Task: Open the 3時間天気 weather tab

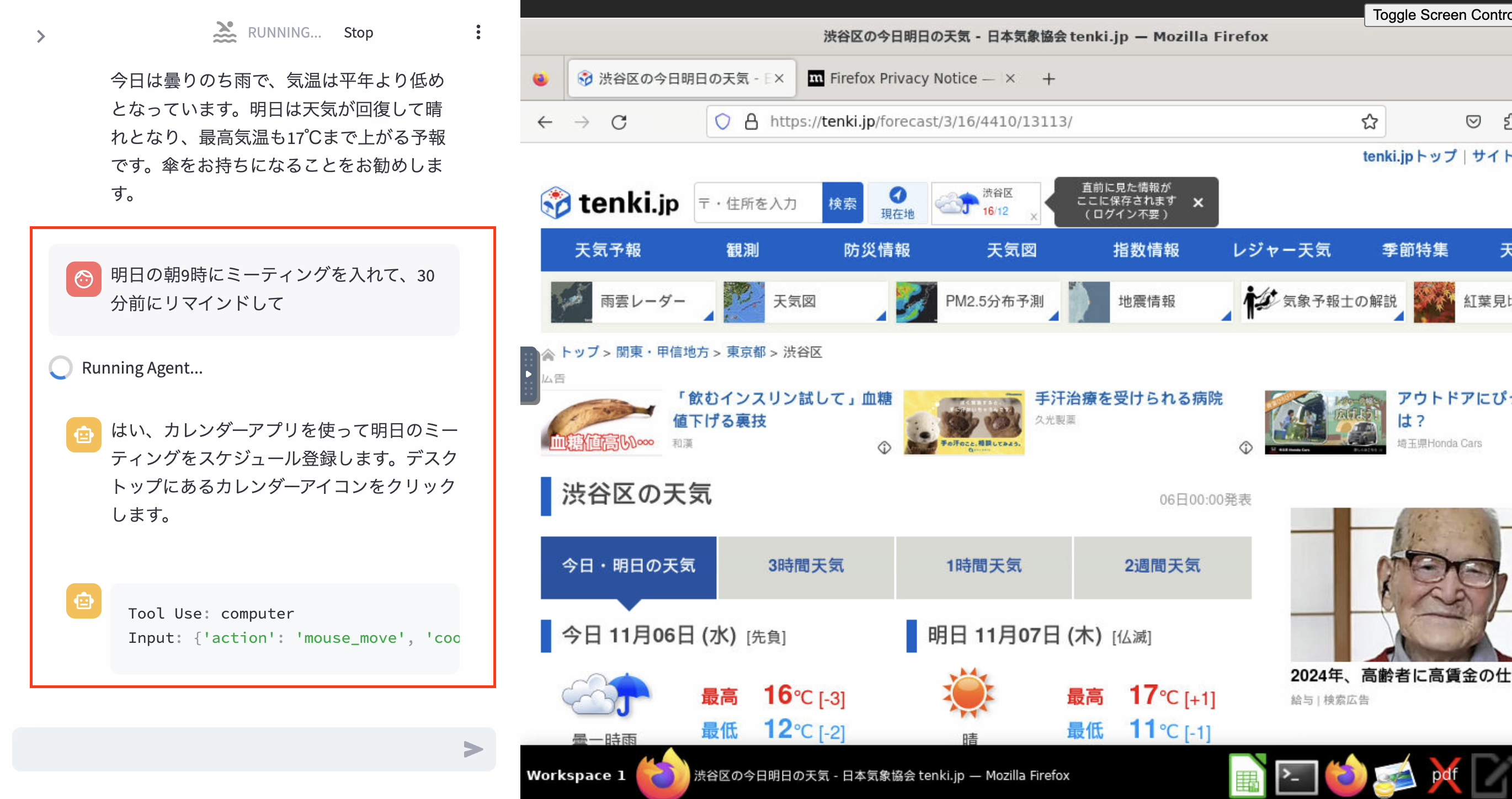Action: pyautogui.click(x=806, y=566)
